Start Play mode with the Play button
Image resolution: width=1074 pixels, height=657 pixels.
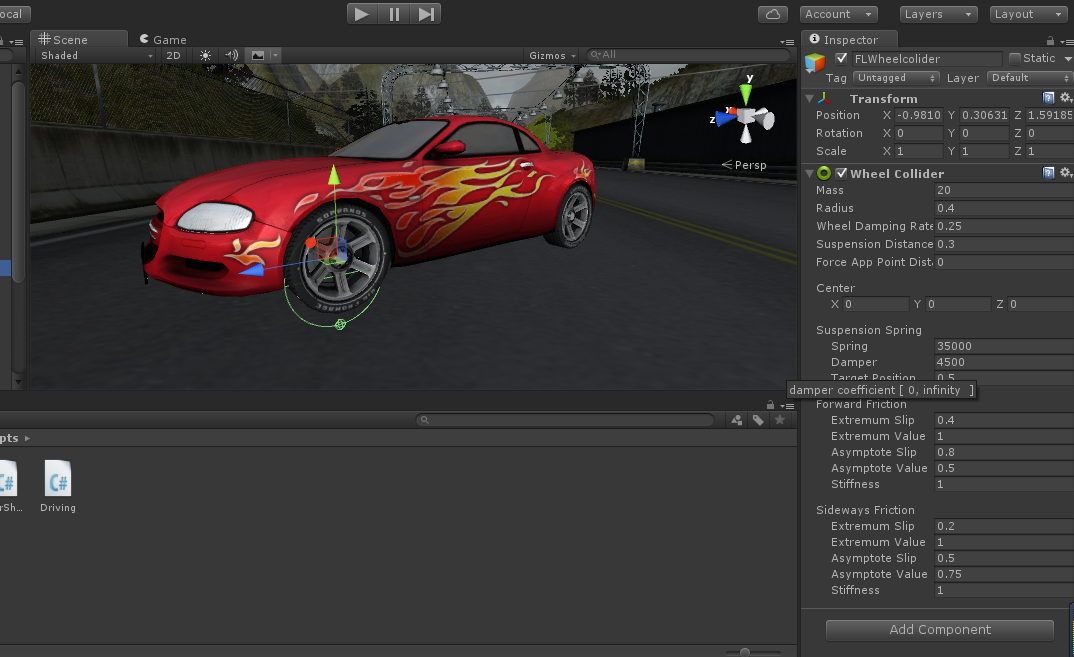click(362, 14)
